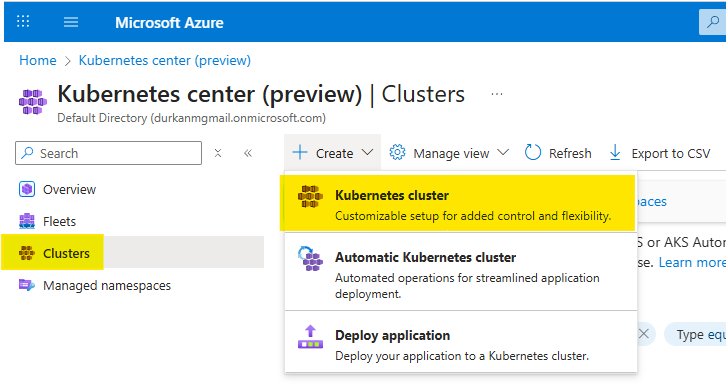Click the Automatic Kubernetes cluster icon
The image size is (726, 386).
click(x=310, y=258)
